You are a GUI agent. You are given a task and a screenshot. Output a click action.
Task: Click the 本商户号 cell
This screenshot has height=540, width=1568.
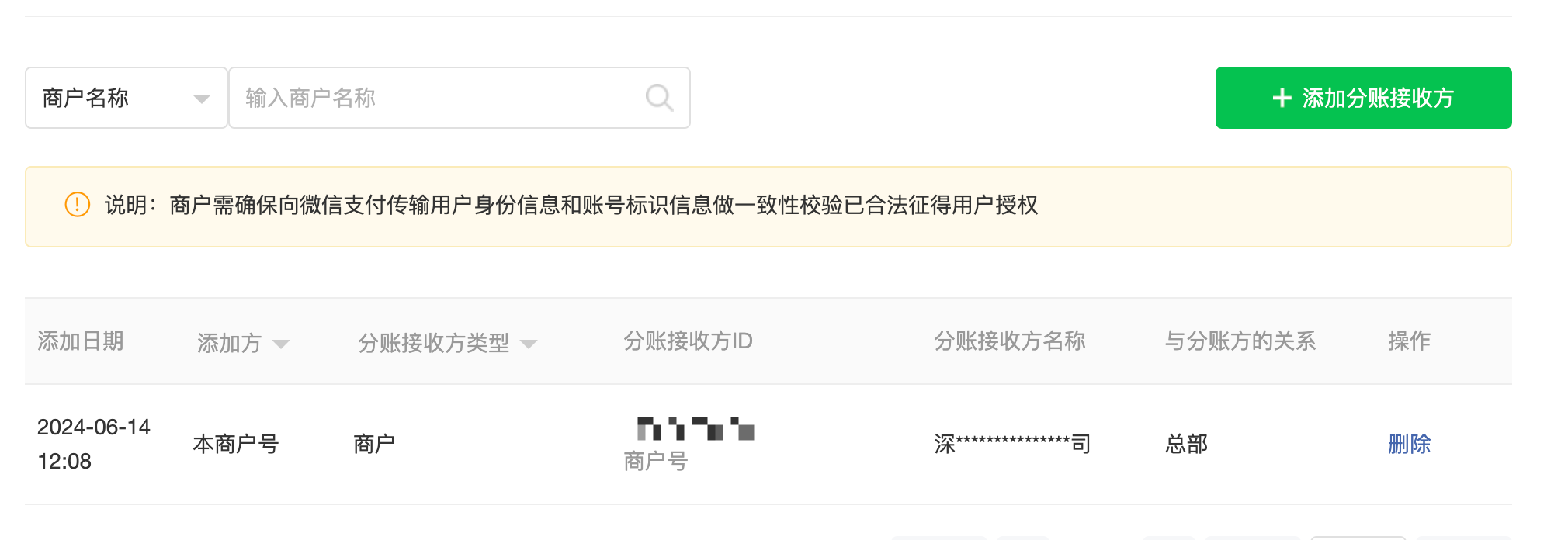coord(236,444)
